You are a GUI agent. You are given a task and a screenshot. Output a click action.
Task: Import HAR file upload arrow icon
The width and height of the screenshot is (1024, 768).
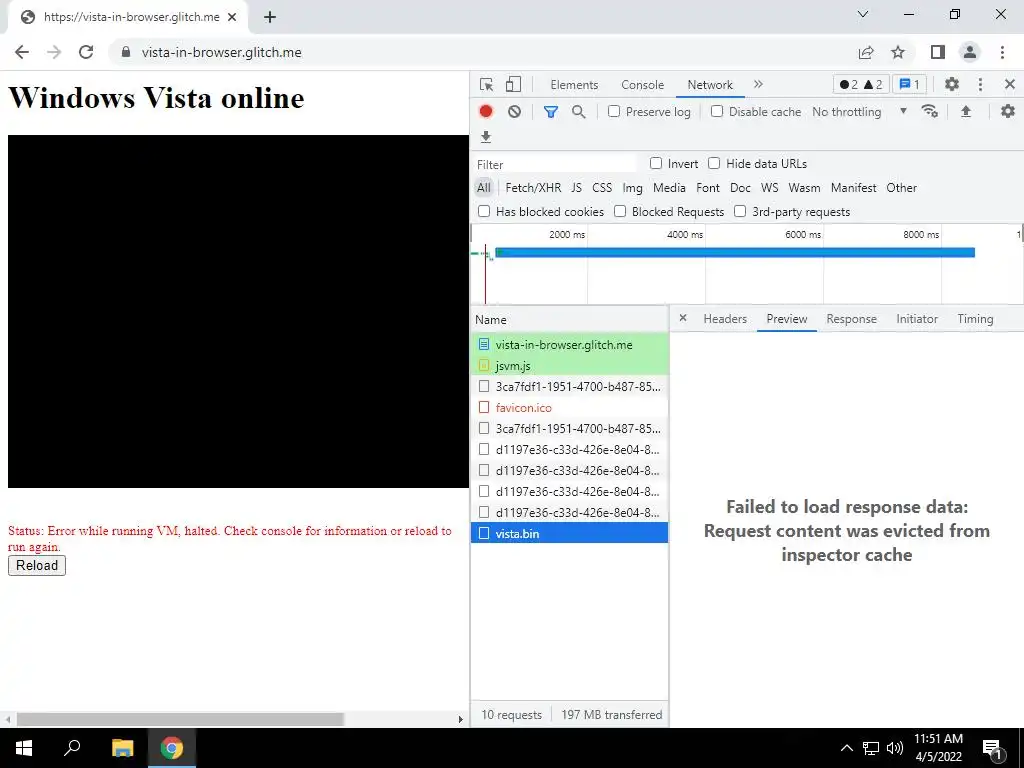pos(966,112)
